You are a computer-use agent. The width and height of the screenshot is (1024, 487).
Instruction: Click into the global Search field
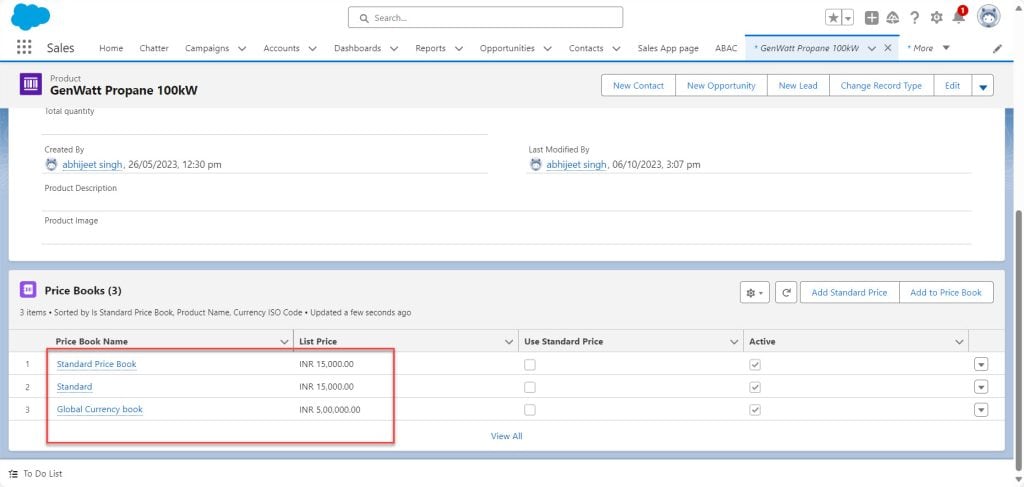click(x=485, y=18)
